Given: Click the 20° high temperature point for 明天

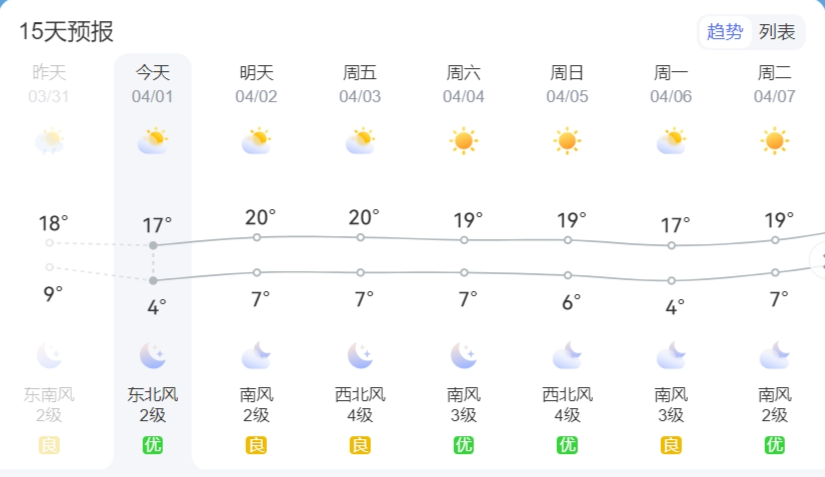Looking at the screenshot, I should [257, 237].
